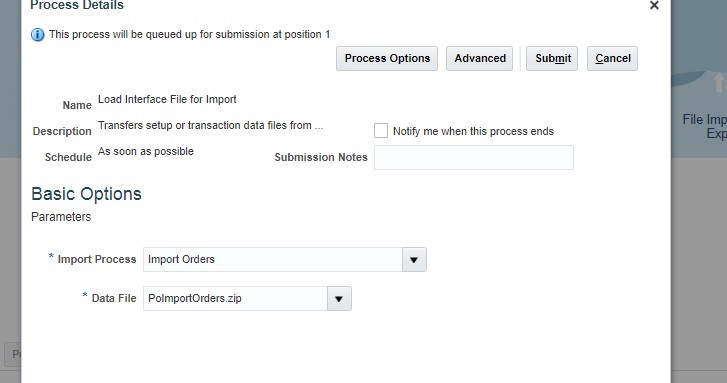Select the Load Interface File for Import name

click(x=167, y=100)
